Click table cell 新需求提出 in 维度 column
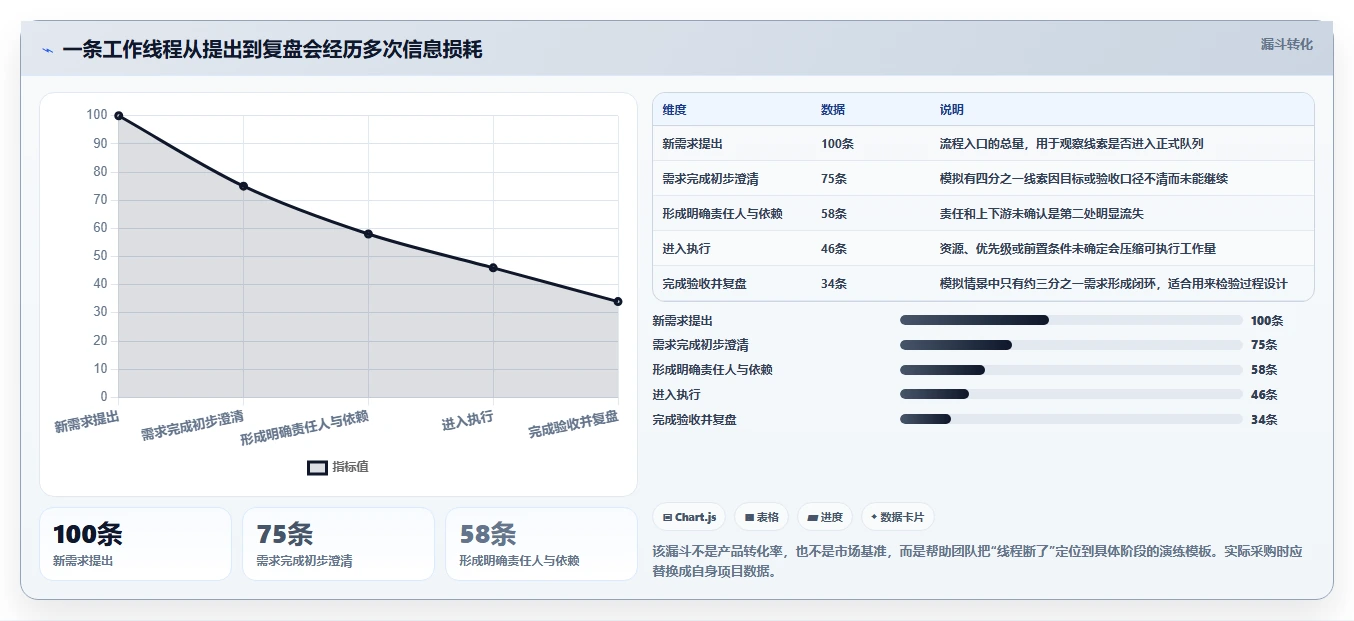The height and width of the screenshot is (621, 1354). tap(692, 144)
